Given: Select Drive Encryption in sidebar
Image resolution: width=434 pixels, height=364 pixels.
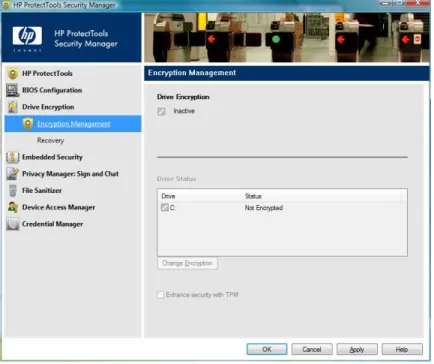Looking at the screenshot, I should [x=48, y=107].
